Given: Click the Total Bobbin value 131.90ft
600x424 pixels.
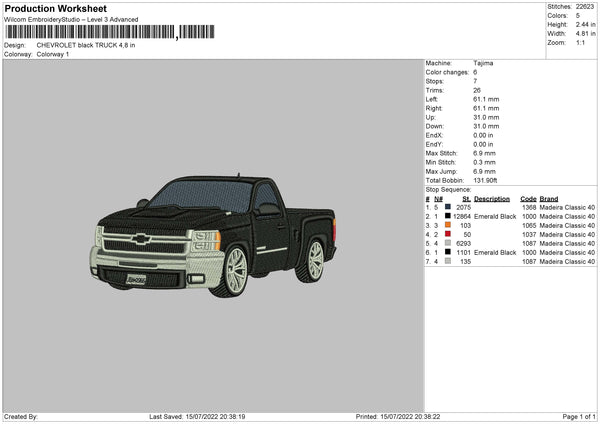Looking at the screenshot, I should 485,181.
